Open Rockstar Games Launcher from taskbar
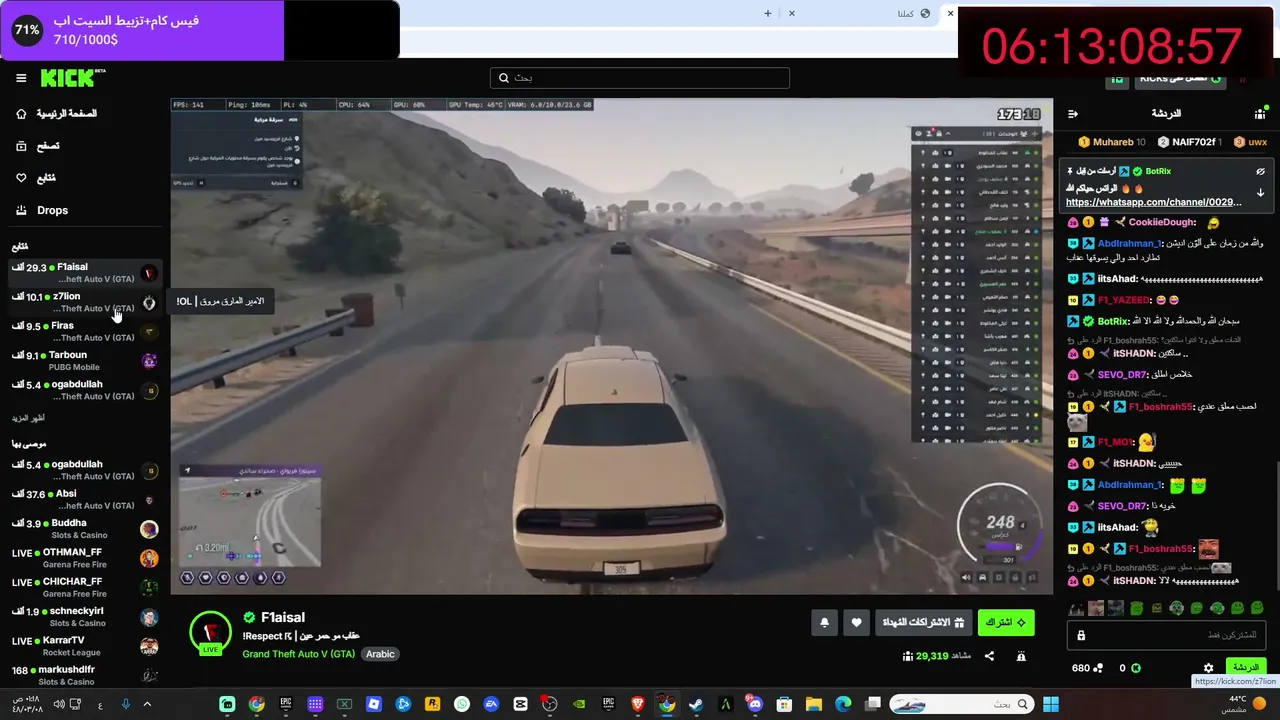Viewport: 1280px width, 720px height. coord(432,704)
